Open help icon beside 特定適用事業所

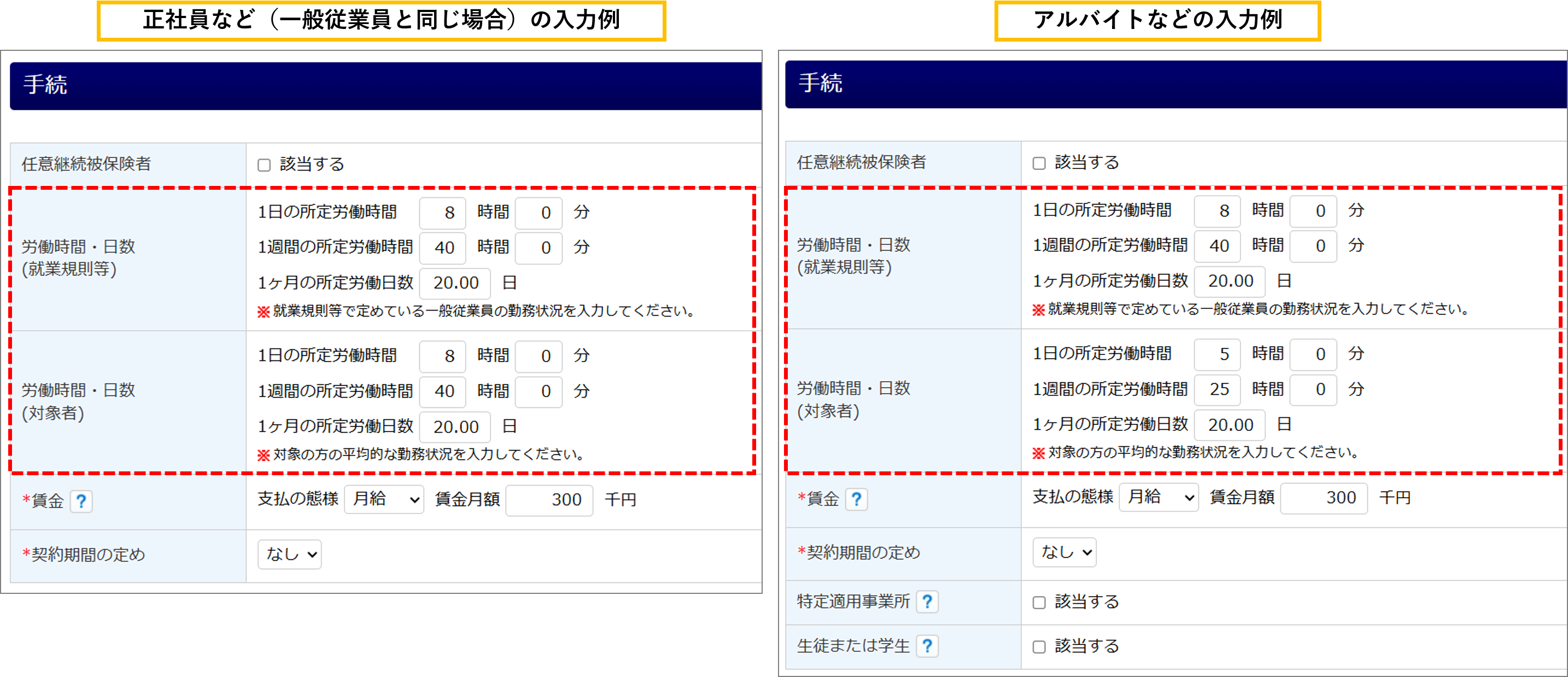pos(927,602)
